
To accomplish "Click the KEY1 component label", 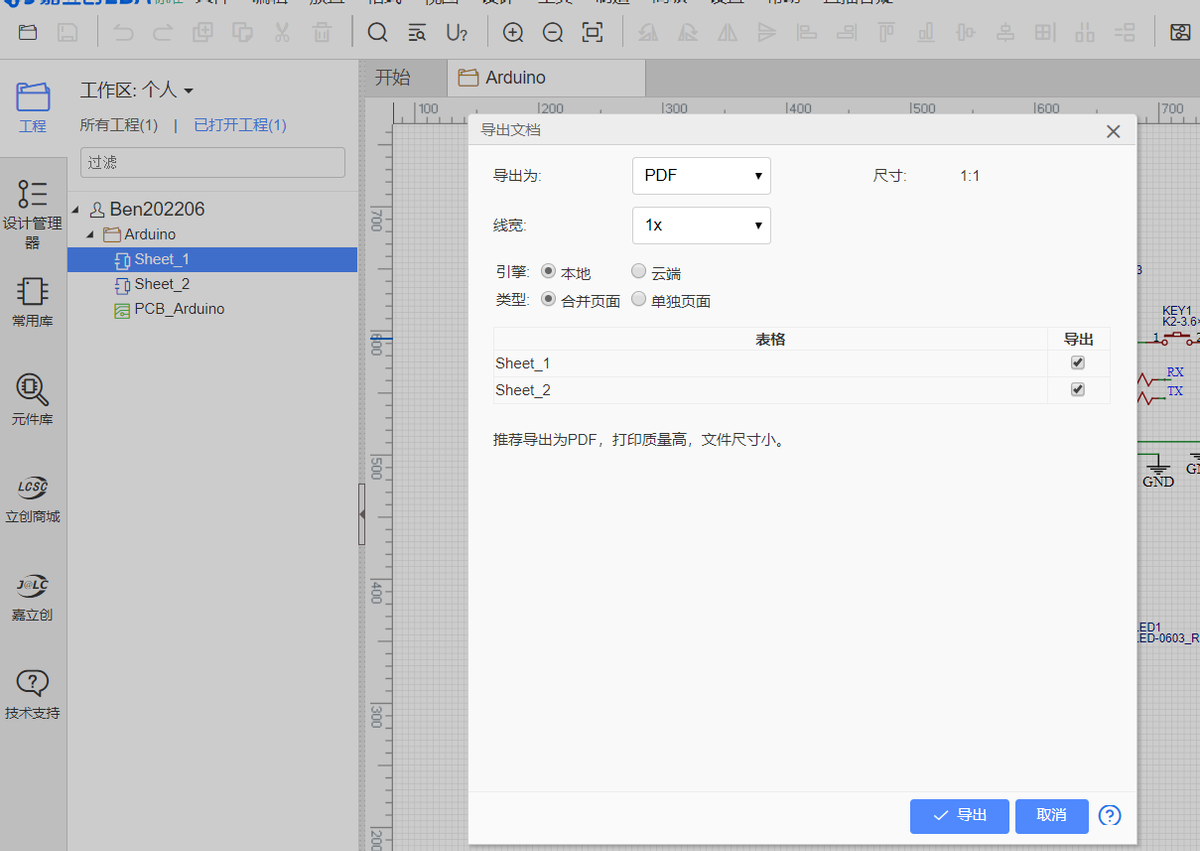I will click(x=1177, y=311).
